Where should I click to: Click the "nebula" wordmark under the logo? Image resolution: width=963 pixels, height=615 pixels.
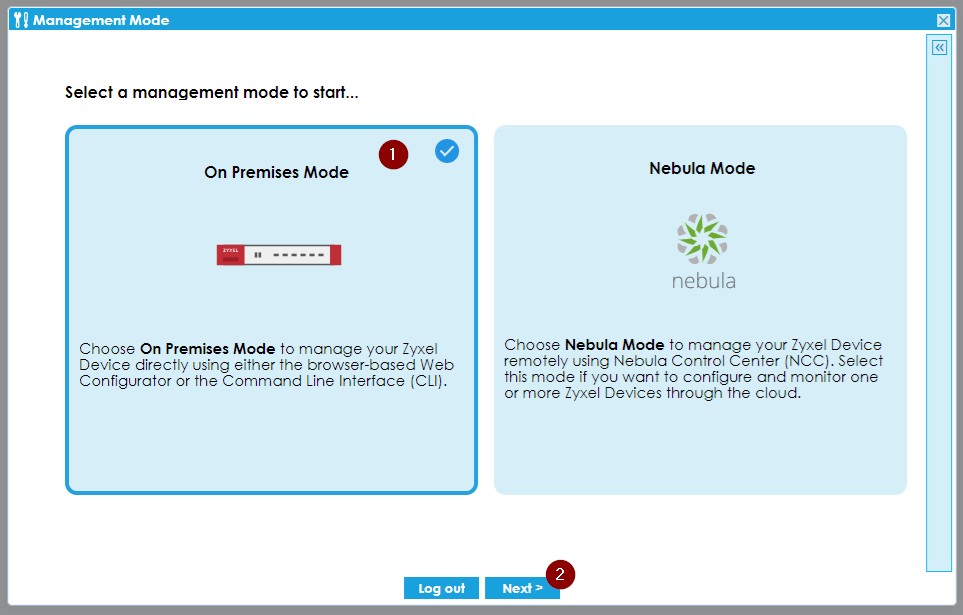703,281
